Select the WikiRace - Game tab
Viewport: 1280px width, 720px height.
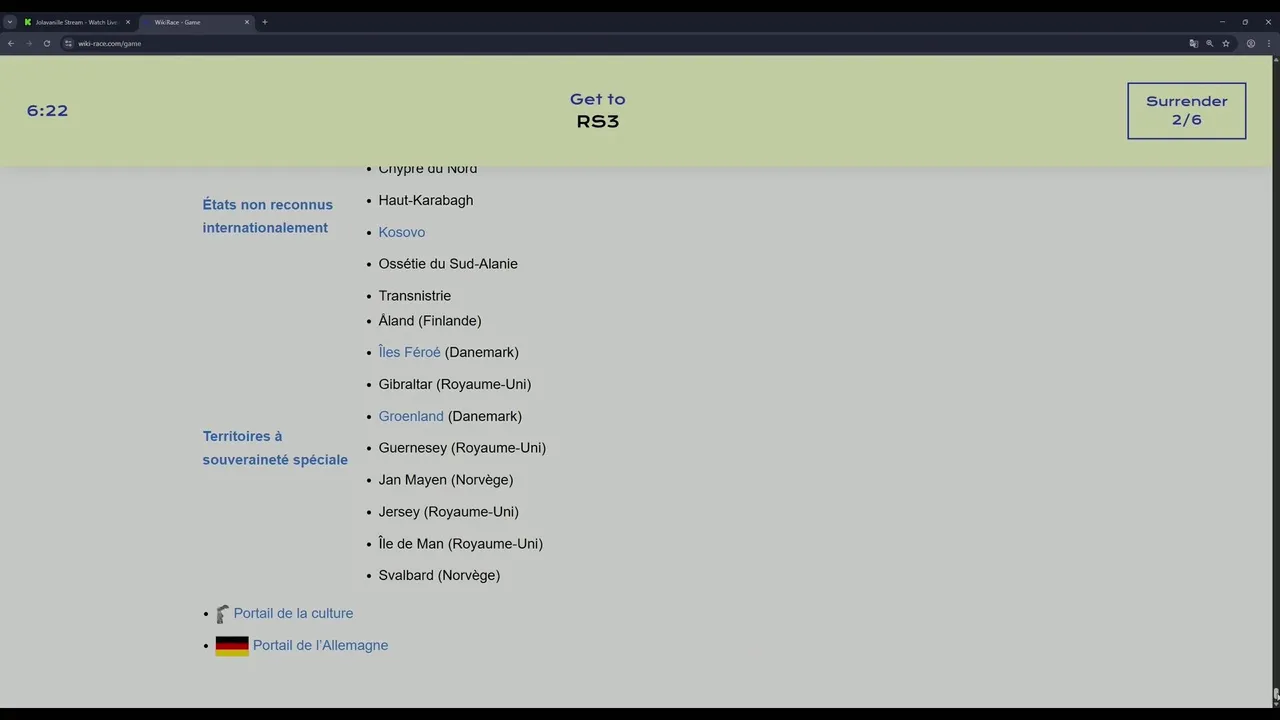(196, 22)
